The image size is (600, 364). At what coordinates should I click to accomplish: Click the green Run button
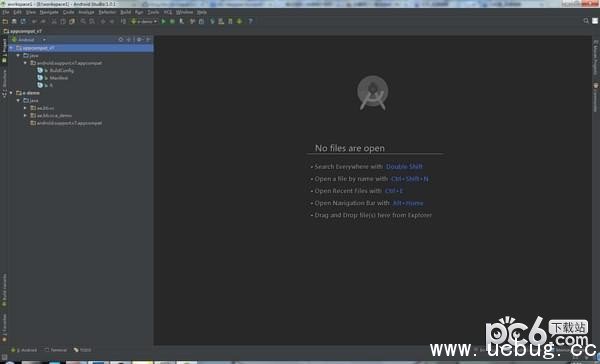coord(164,21)
